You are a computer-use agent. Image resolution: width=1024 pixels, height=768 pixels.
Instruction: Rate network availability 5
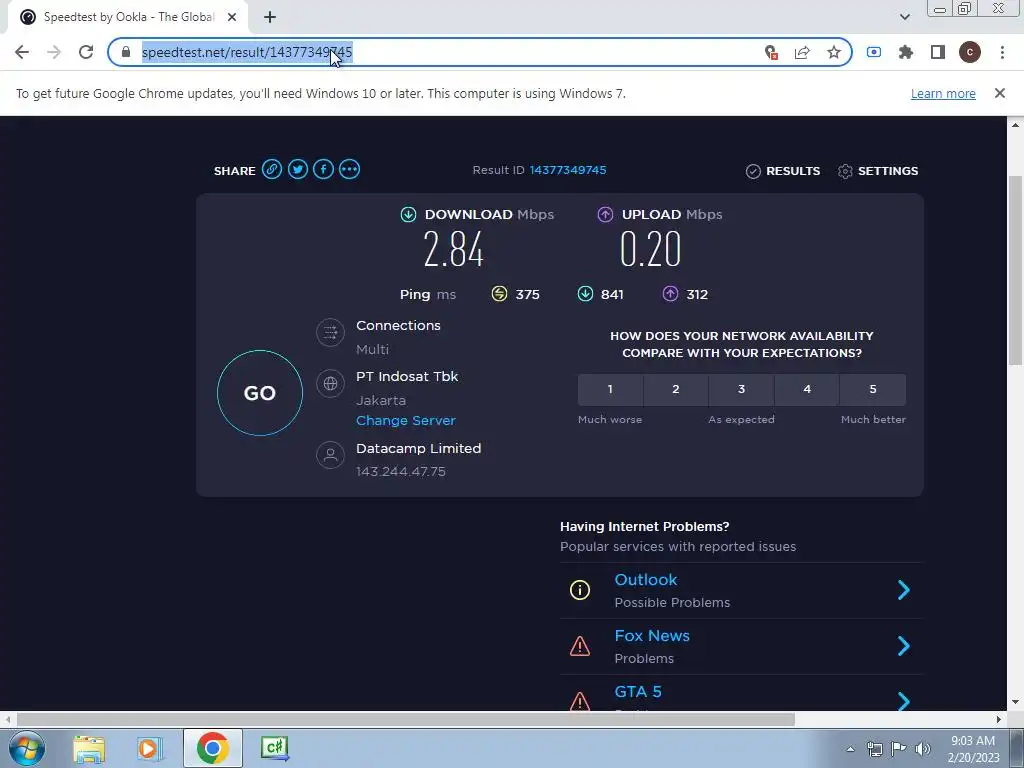[873, 390]
